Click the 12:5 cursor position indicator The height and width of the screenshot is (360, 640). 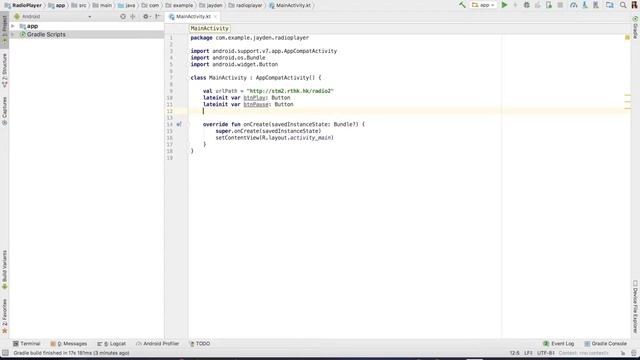coord(514,353)
